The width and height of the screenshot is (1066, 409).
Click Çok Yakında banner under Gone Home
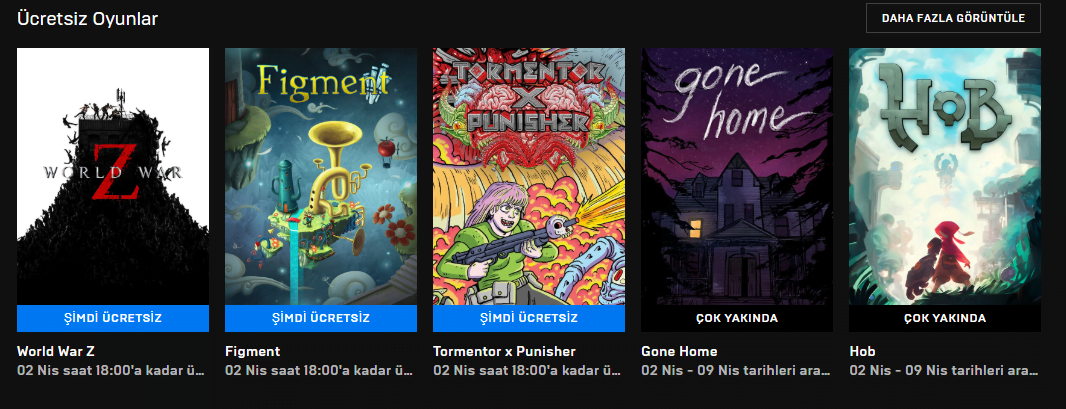(x=737, y=318)
